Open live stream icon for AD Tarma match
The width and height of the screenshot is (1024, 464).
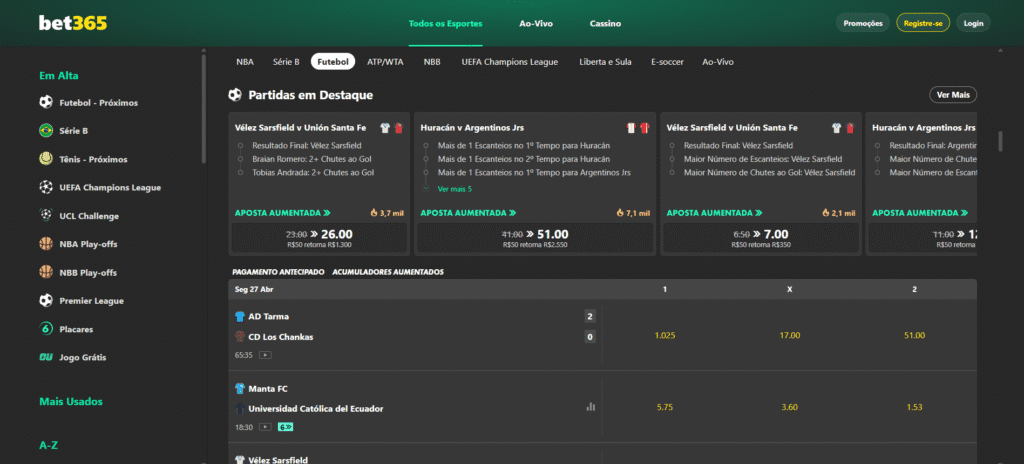(265, 355)
